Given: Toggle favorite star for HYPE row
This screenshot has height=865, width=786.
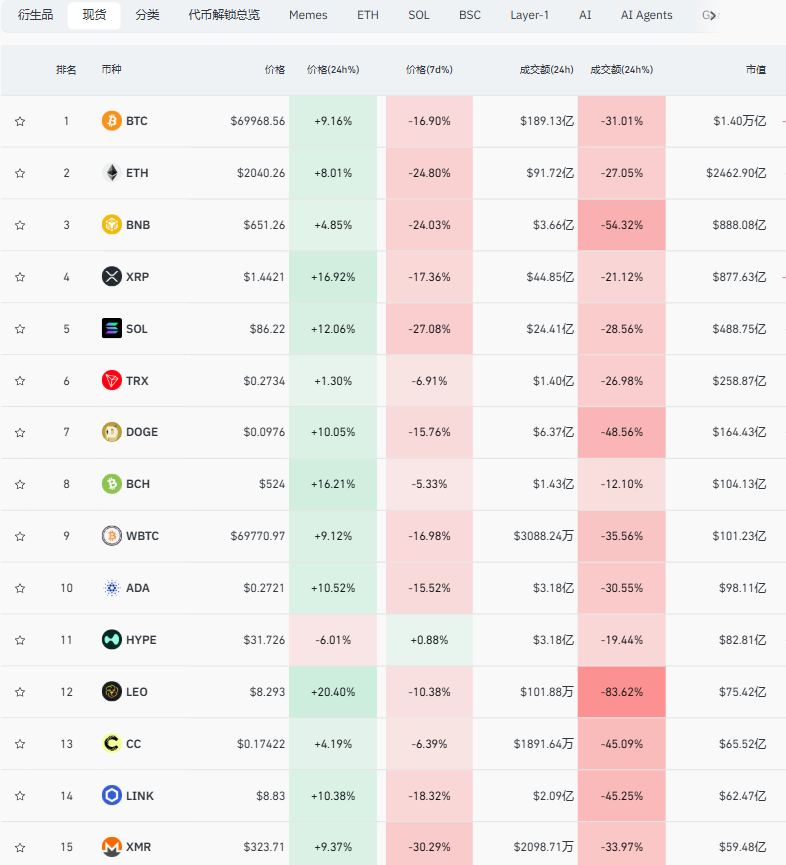Looking at the screenshot, I should pyautogui.click(x=20, y=640).
